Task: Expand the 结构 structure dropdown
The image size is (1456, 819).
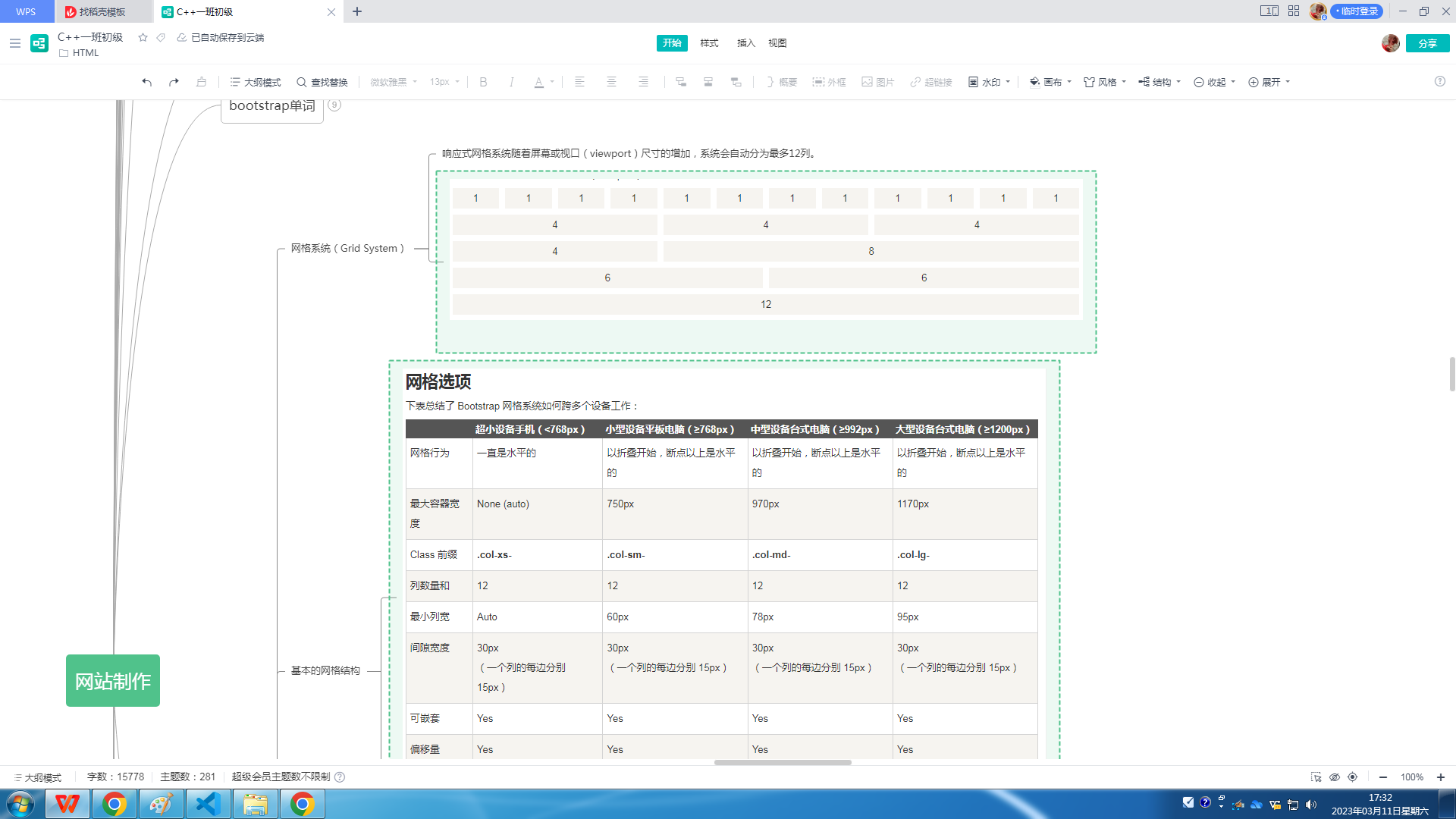Action: coord(1159,82)
